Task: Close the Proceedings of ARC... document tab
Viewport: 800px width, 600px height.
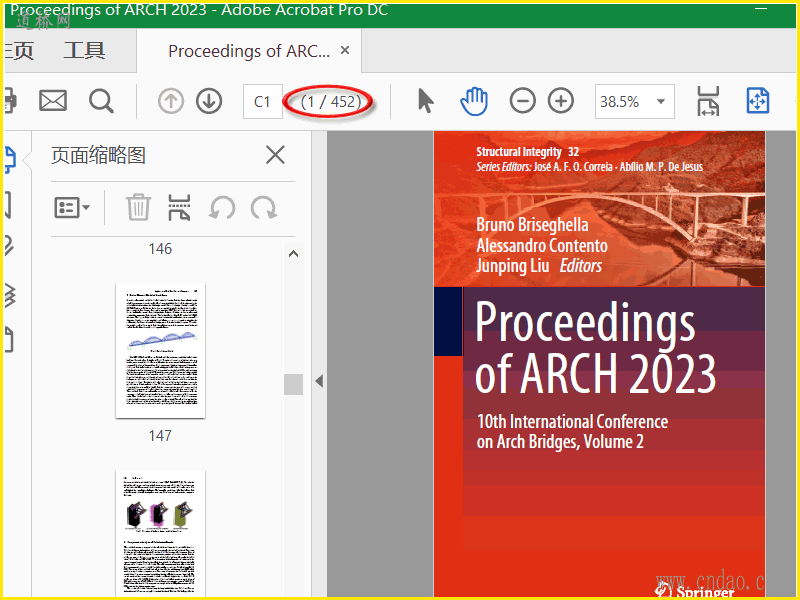Action: [x=345, y=50]
